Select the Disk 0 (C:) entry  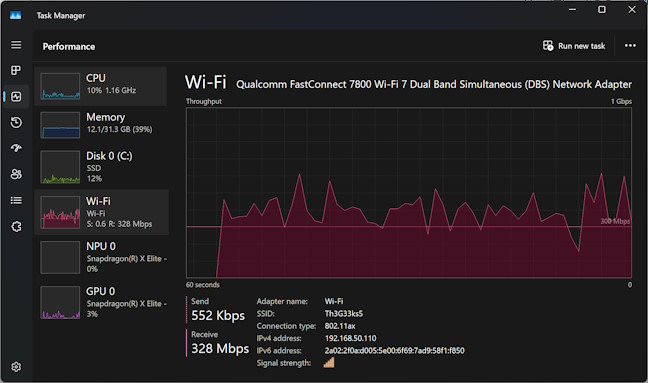(x=101, y=167)
